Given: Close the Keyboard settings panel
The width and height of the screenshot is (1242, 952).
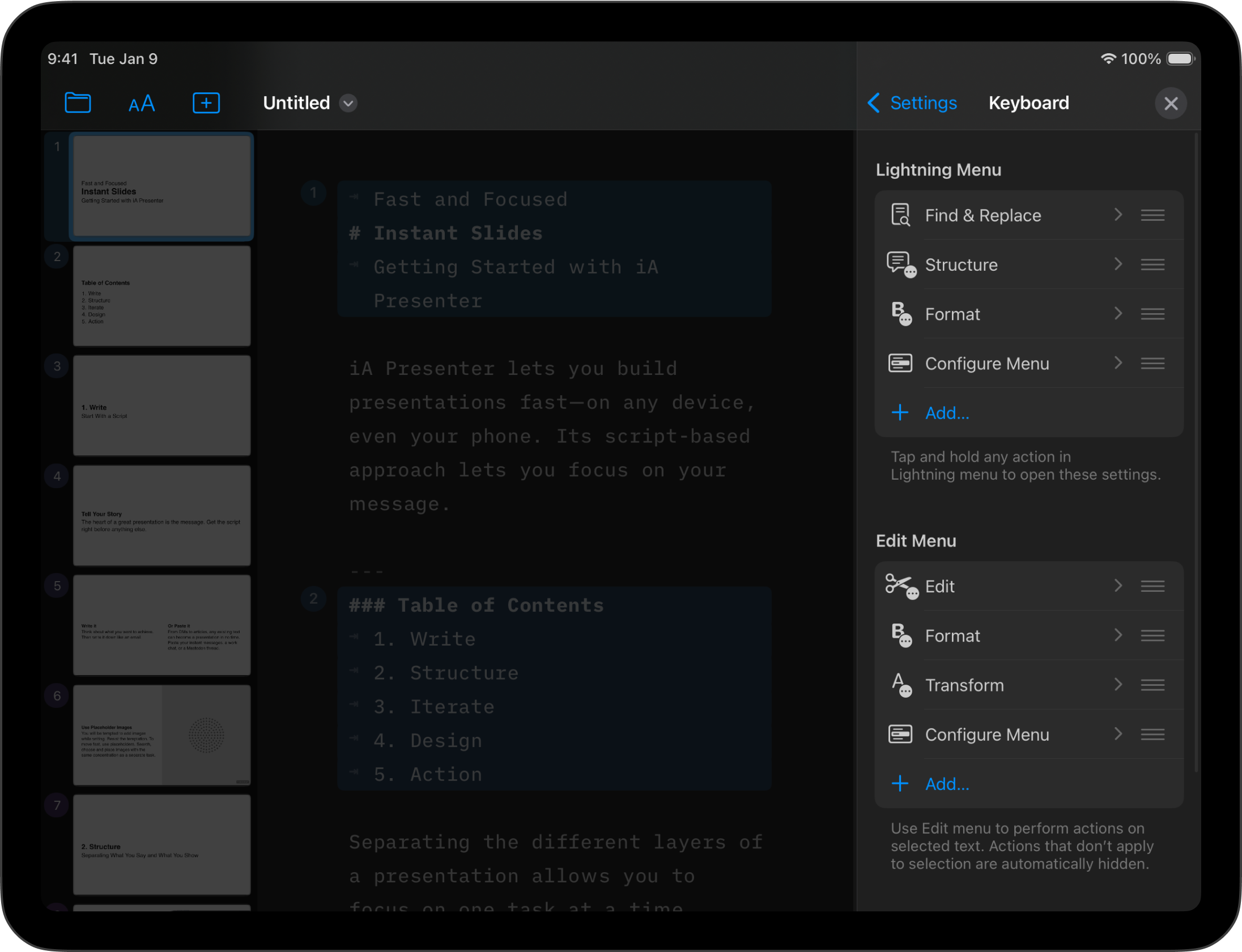Looking at the screenshot, I should 1171,104.
